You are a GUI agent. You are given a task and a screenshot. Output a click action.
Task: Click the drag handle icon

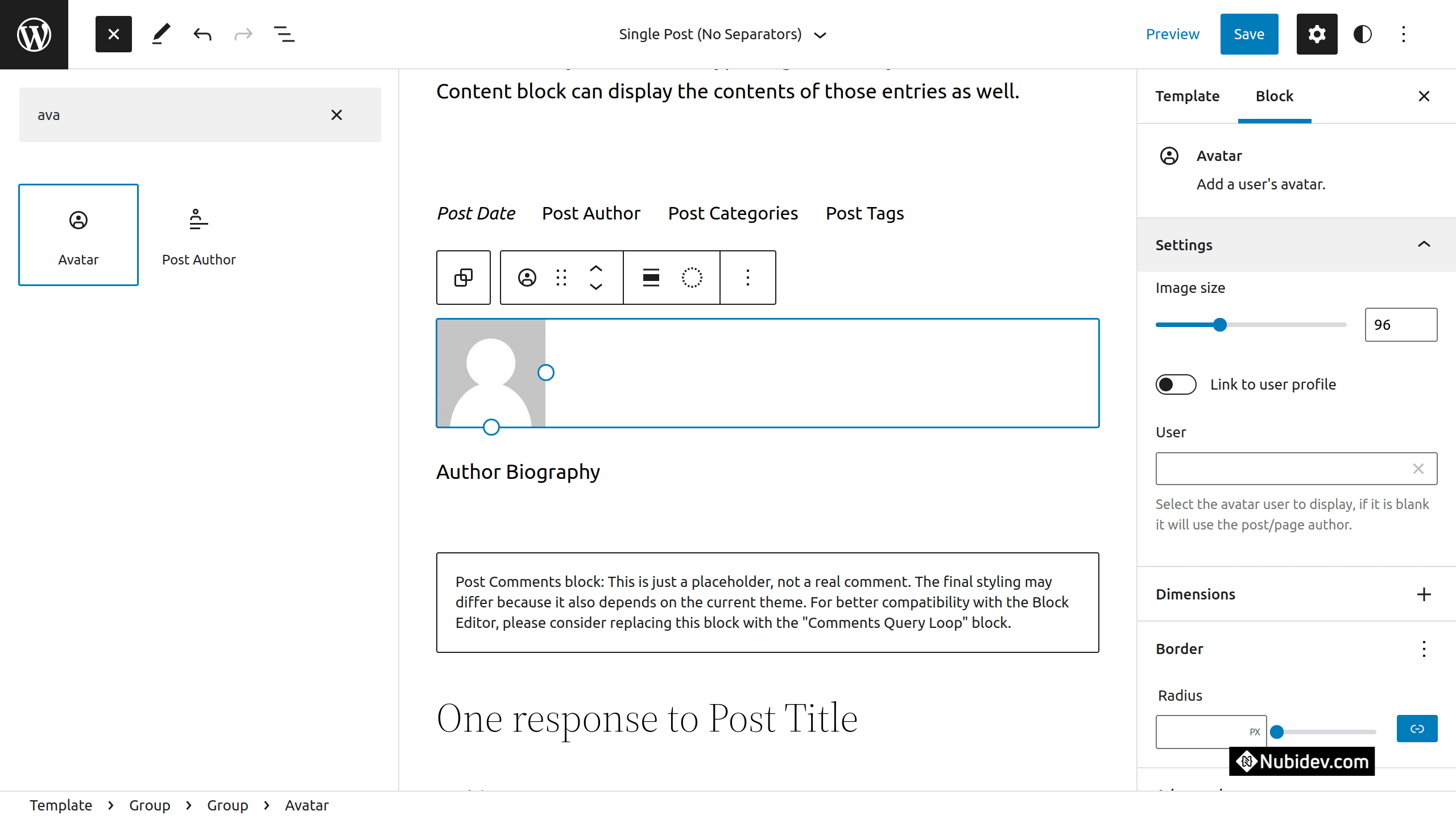pos(561,278)
